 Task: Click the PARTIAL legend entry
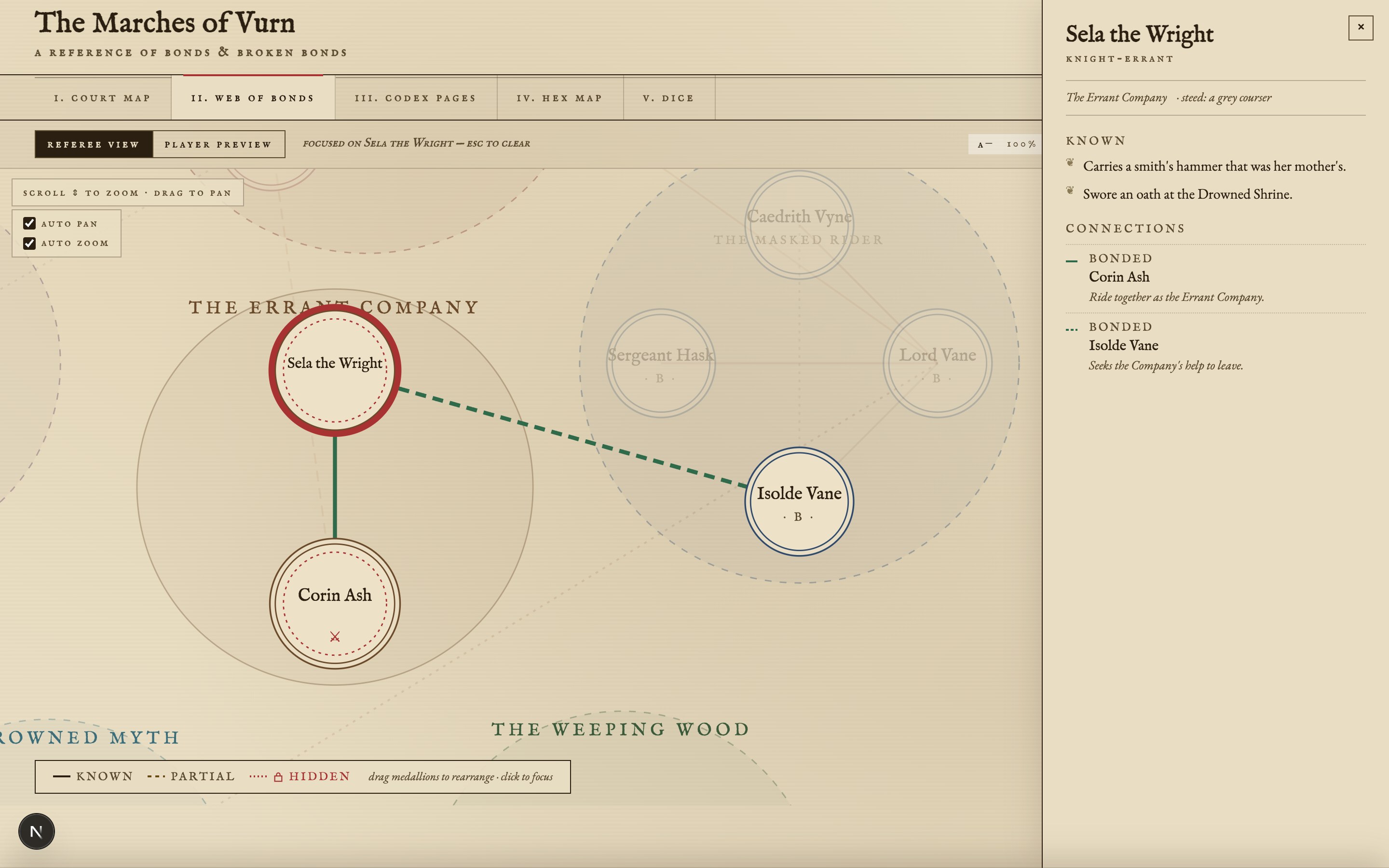coord(191,777)
